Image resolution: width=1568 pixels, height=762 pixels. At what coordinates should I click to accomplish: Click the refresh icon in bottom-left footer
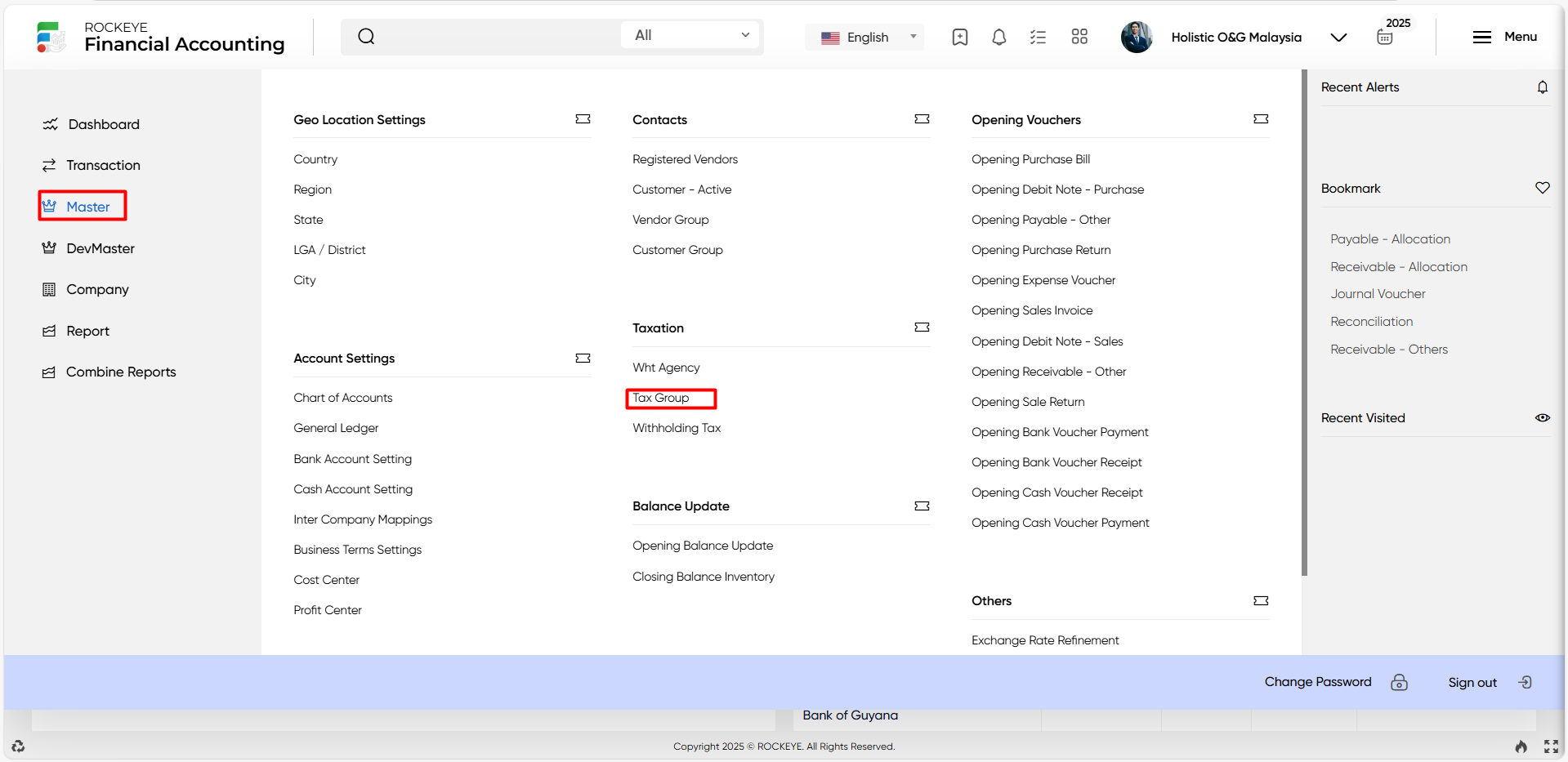18,746
